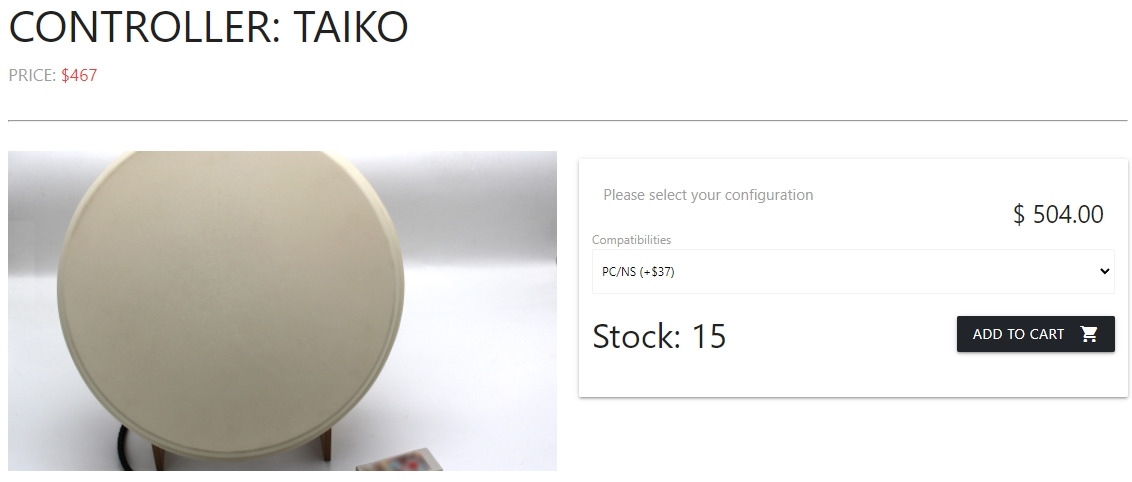Click empty space below Add to Cart
This screenshot has height=482, width=1132.
[x=1035, y=375]
